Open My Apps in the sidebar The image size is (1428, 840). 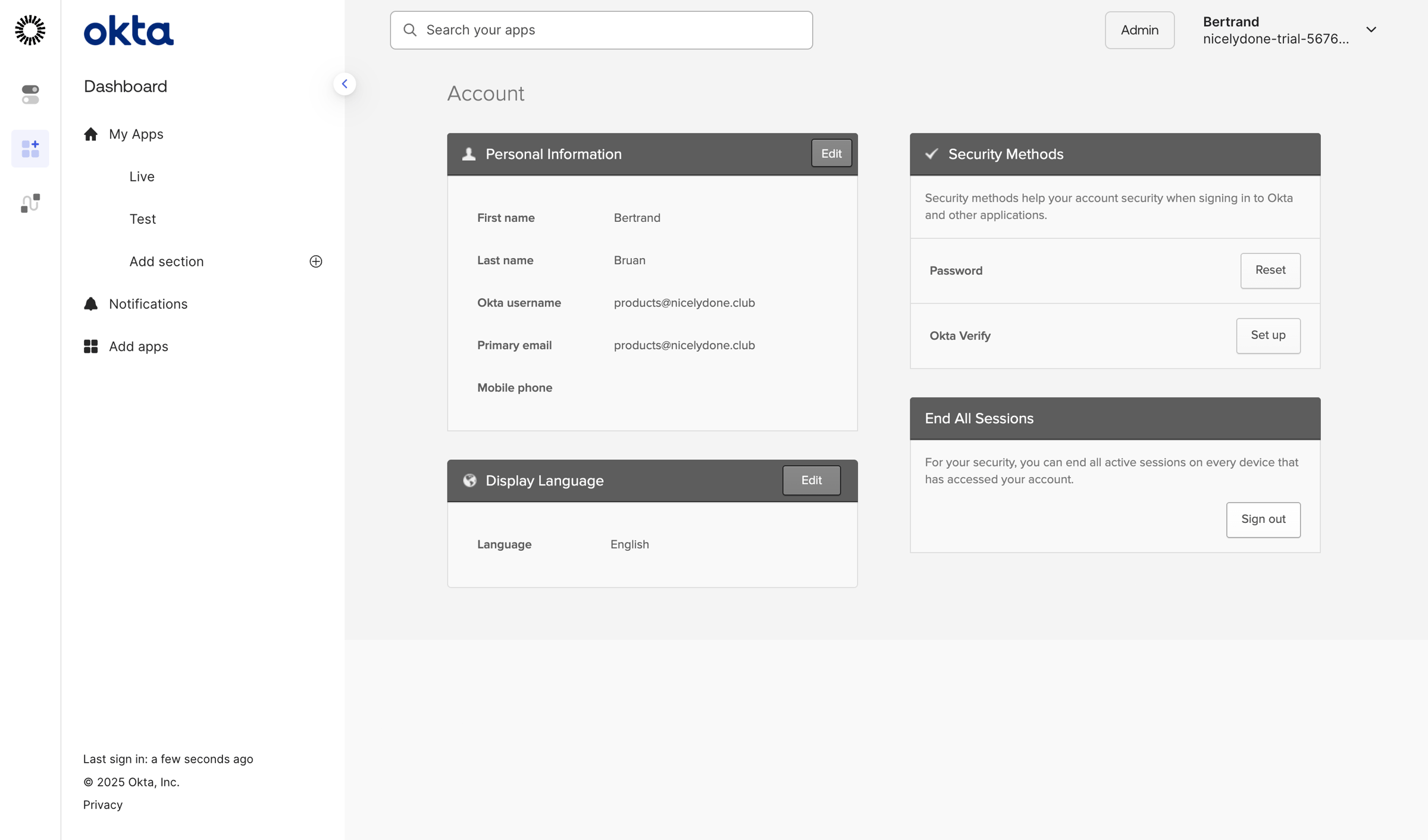[x=136, y=134]
